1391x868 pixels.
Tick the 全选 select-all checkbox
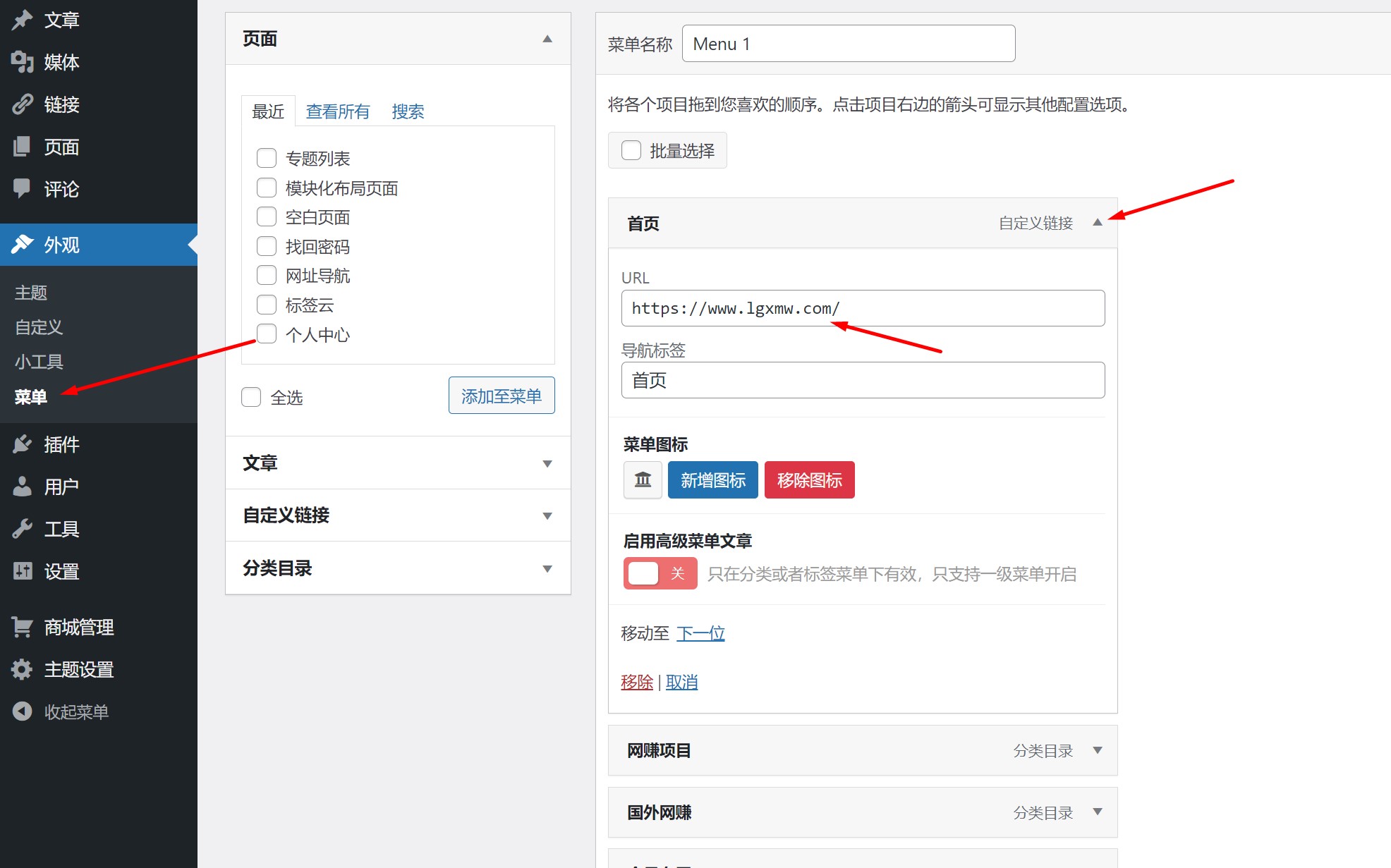pyautogui.click(x=251, y=397)
